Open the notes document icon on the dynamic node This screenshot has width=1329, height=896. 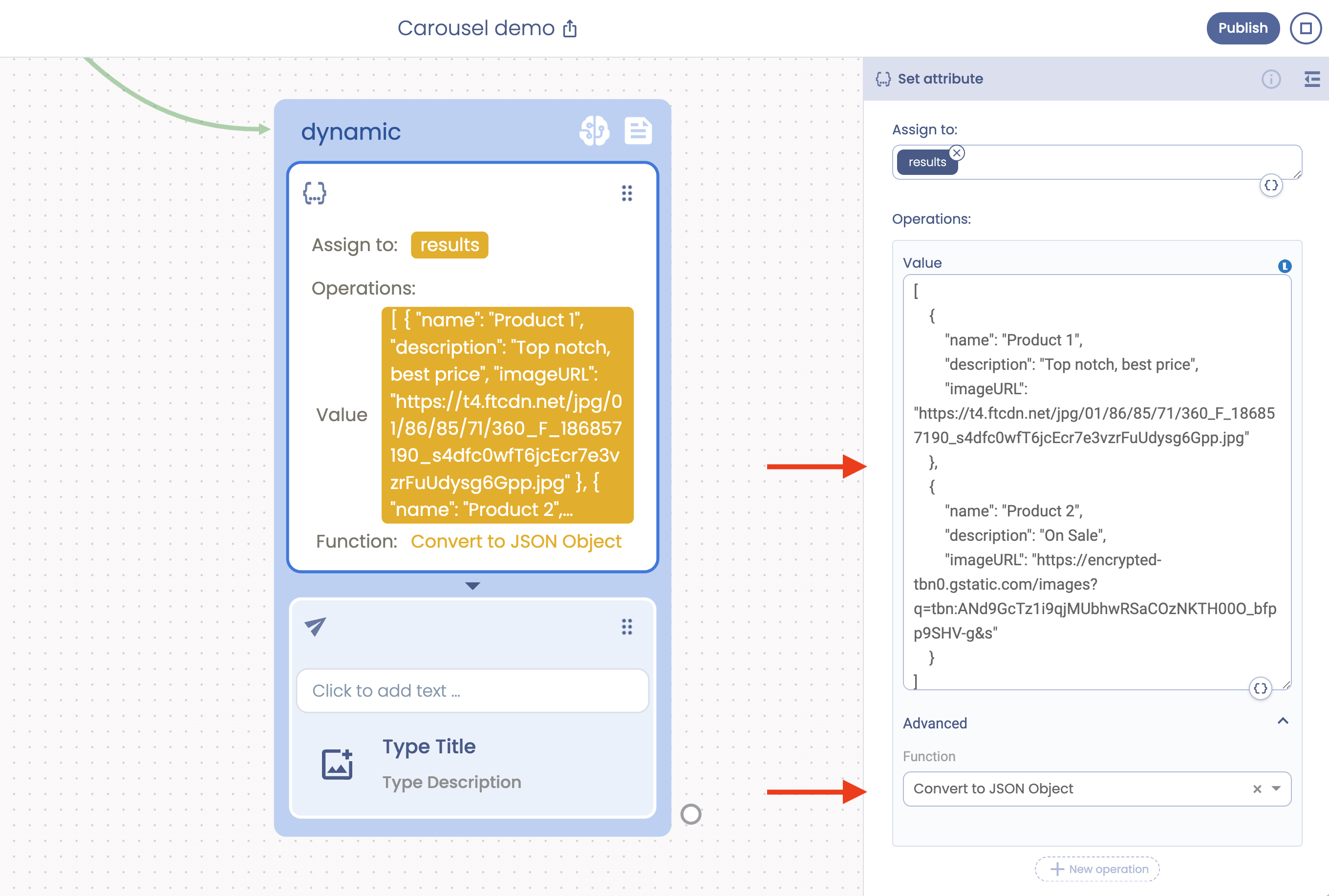[x=638, y=131]
